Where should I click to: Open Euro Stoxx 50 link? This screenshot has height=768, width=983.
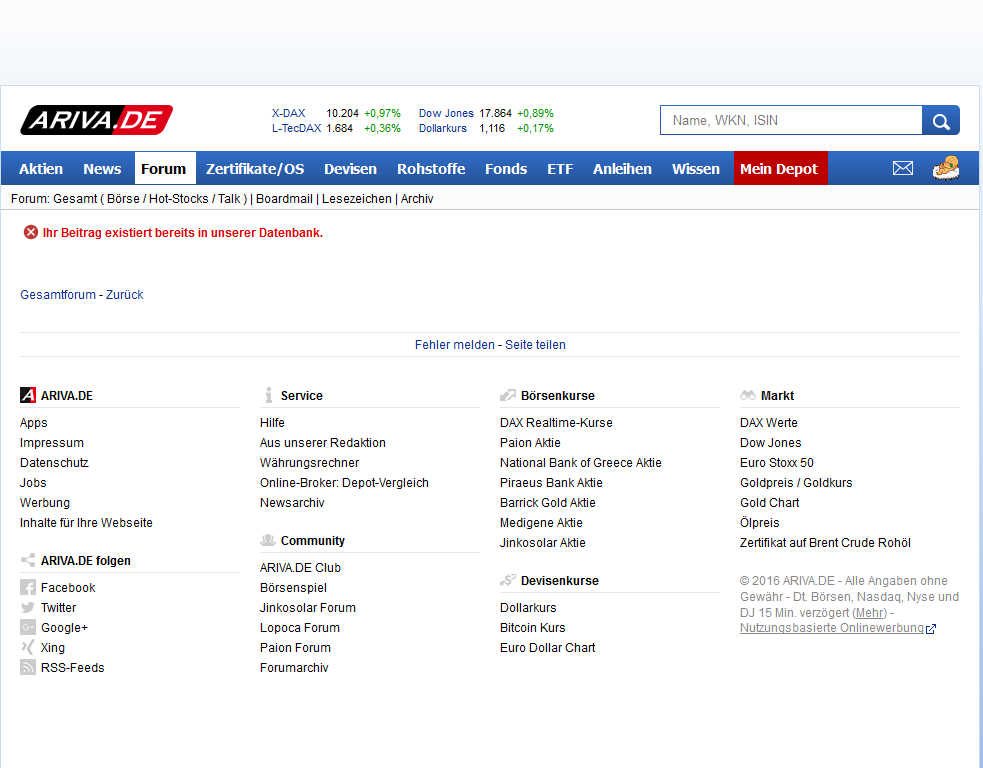click(x=777, y=463)
